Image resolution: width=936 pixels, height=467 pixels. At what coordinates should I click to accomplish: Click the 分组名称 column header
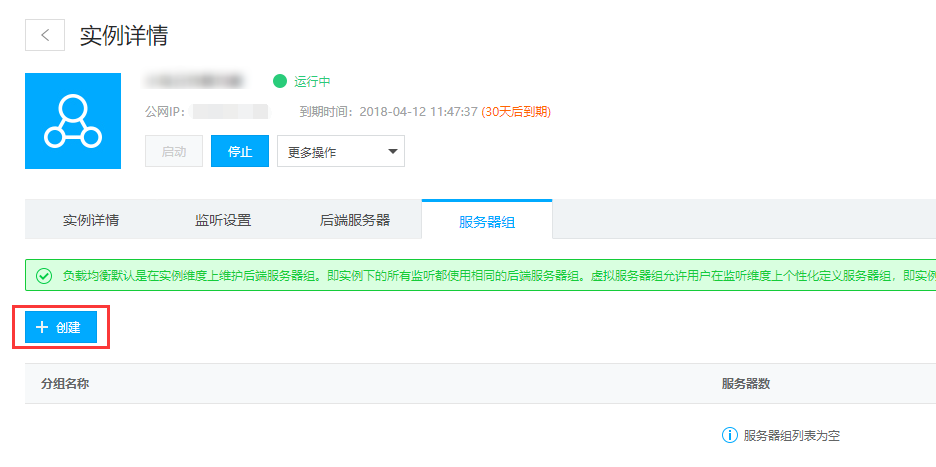pyautogui.click(x=66, y=384)
